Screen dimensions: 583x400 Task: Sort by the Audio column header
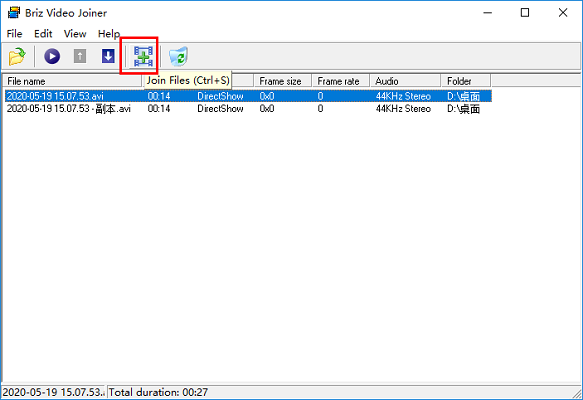click(x=405, y=81)
